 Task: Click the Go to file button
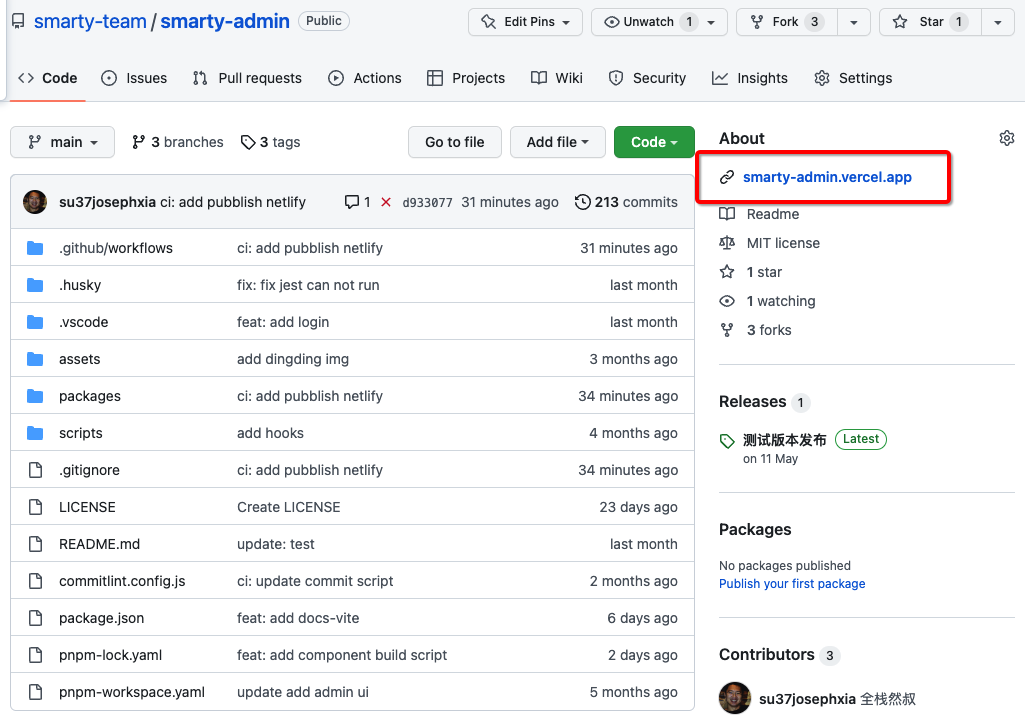click(x=454, y=142)
